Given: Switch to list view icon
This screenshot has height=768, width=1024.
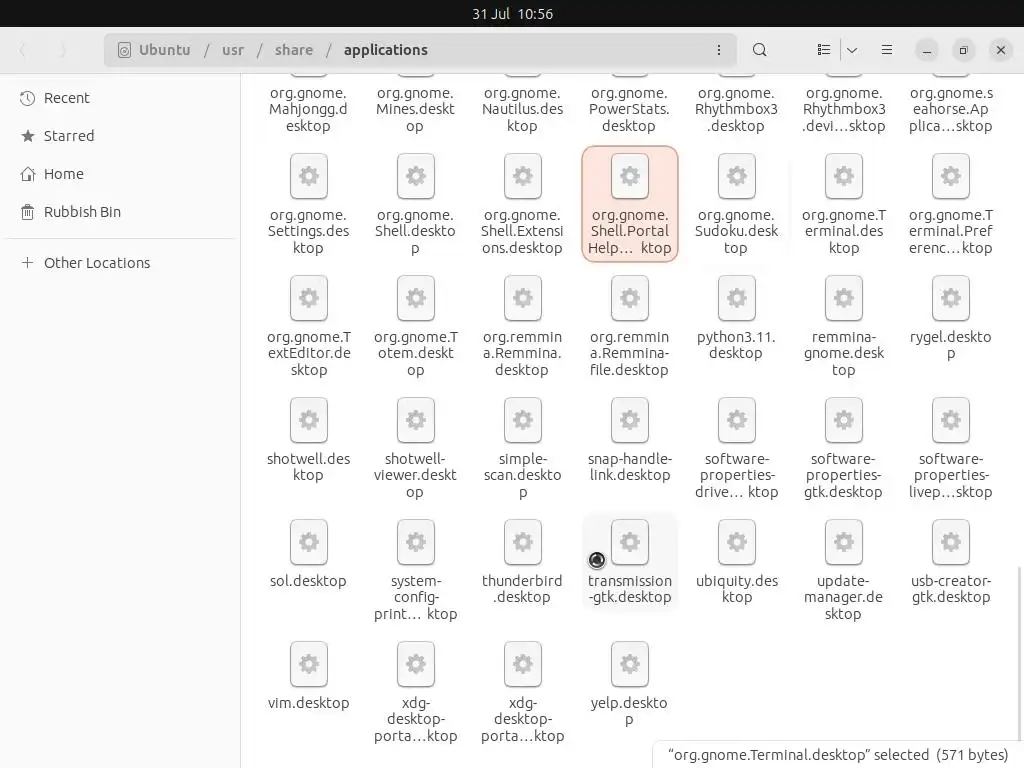Looking at the screenshot, I should [824, 50].
